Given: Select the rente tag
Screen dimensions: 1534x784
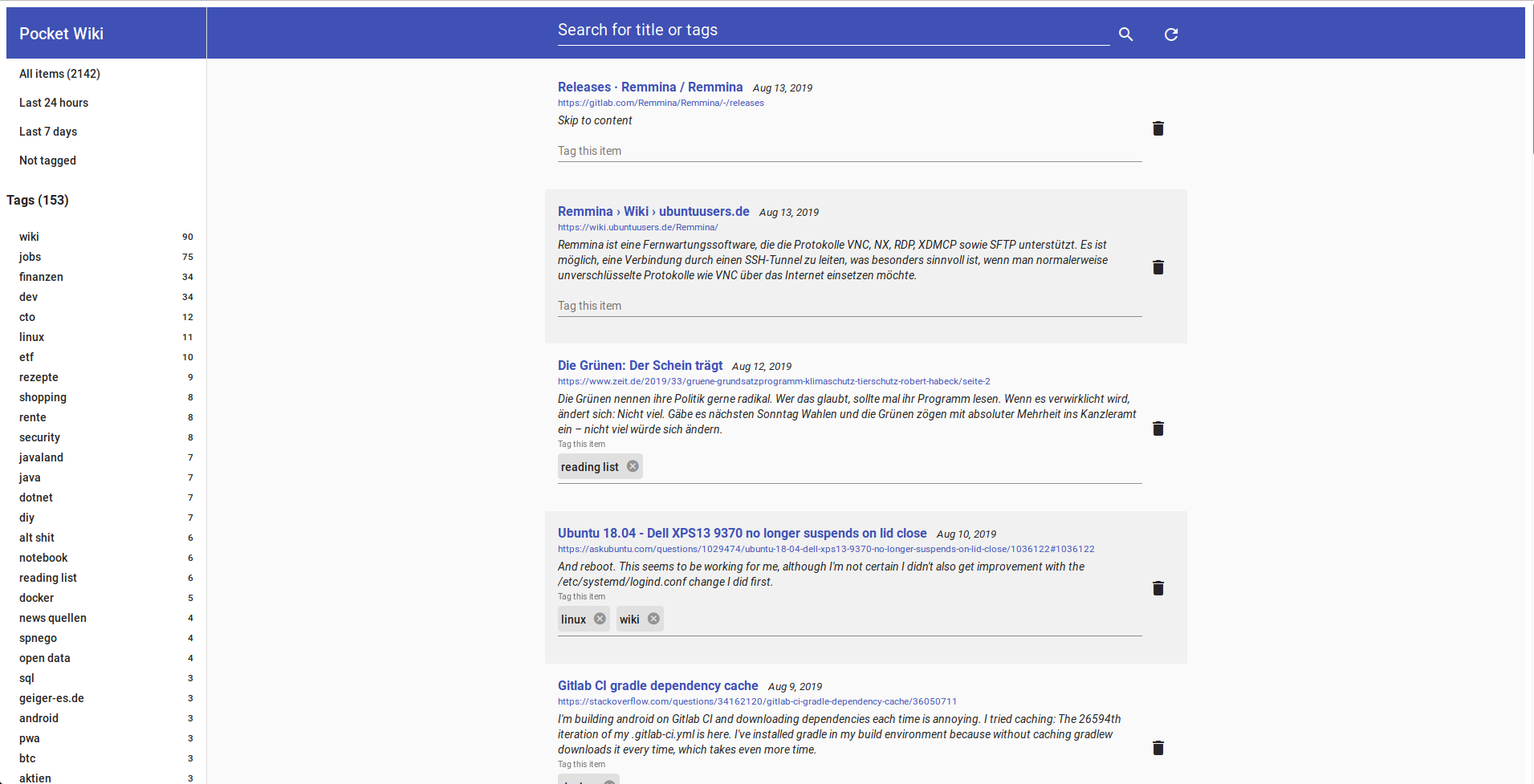Looking at the screenshot, I should [106, 417].
